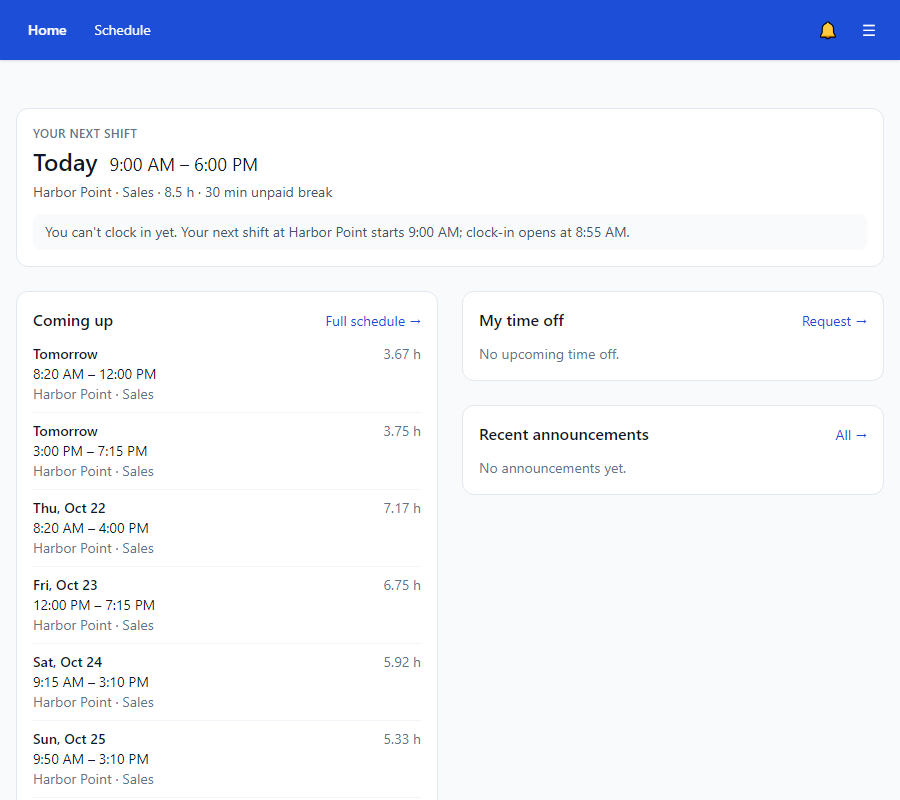Screen dimensions: 900x800
Task: Open the Fri, Oct 23 shift entry
Action: [227, 605]
